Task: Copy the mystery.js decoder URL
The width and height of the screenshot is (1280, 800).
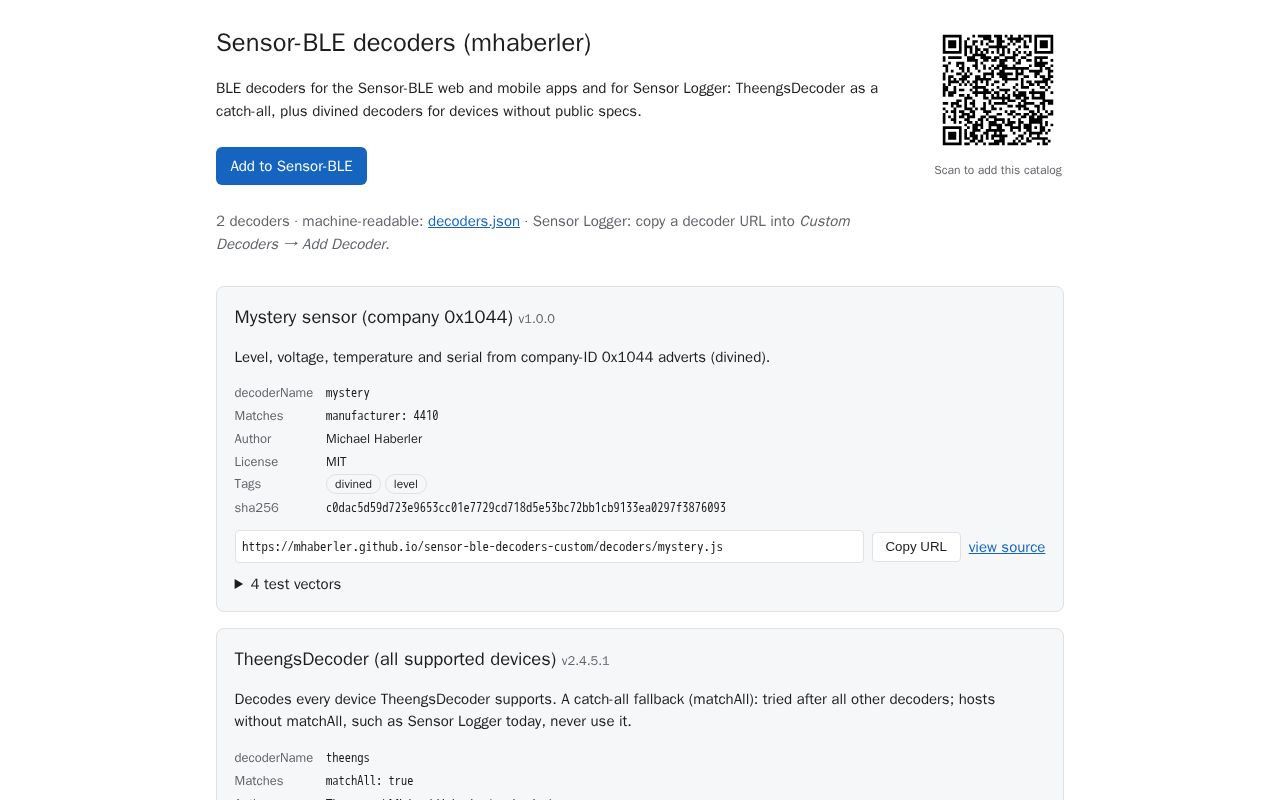Action: click(916, 547)
